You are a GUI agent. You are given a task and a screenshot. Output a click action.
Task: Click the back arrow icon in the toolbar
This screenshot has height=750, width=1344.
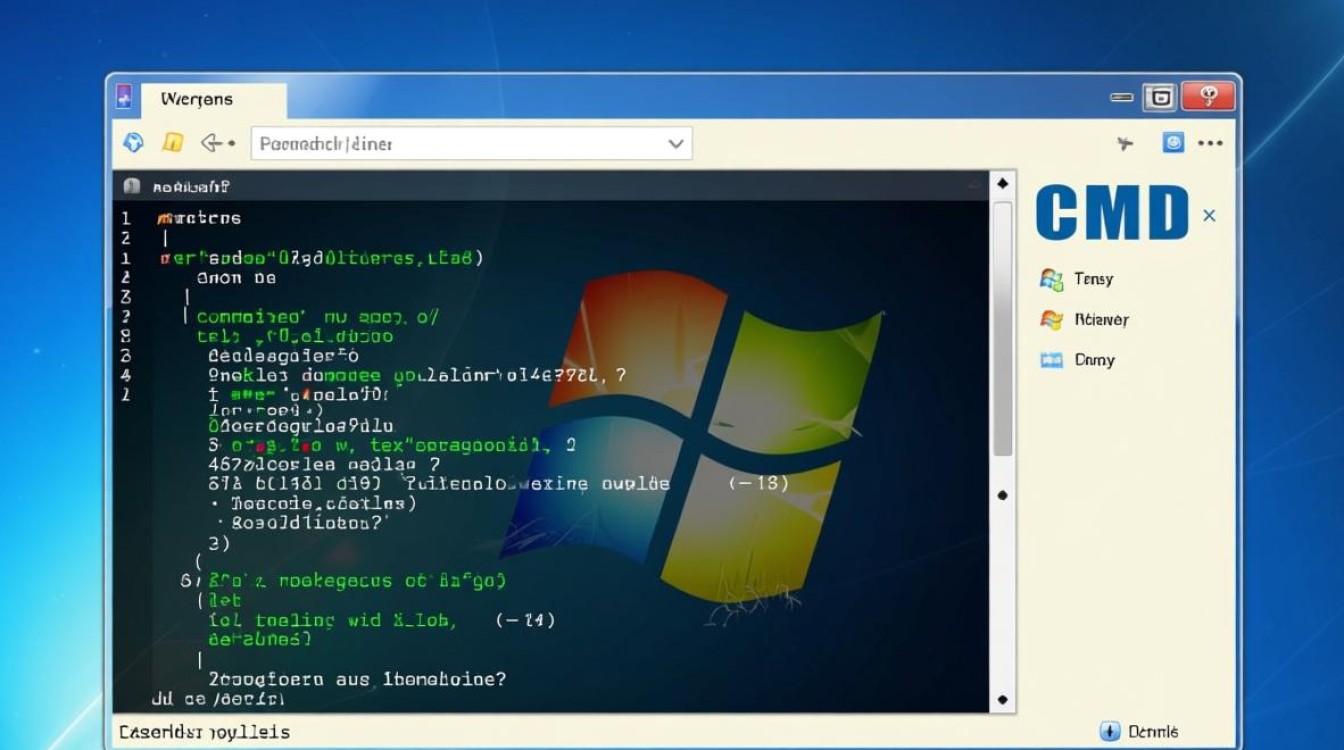click(x=214, y=143)
